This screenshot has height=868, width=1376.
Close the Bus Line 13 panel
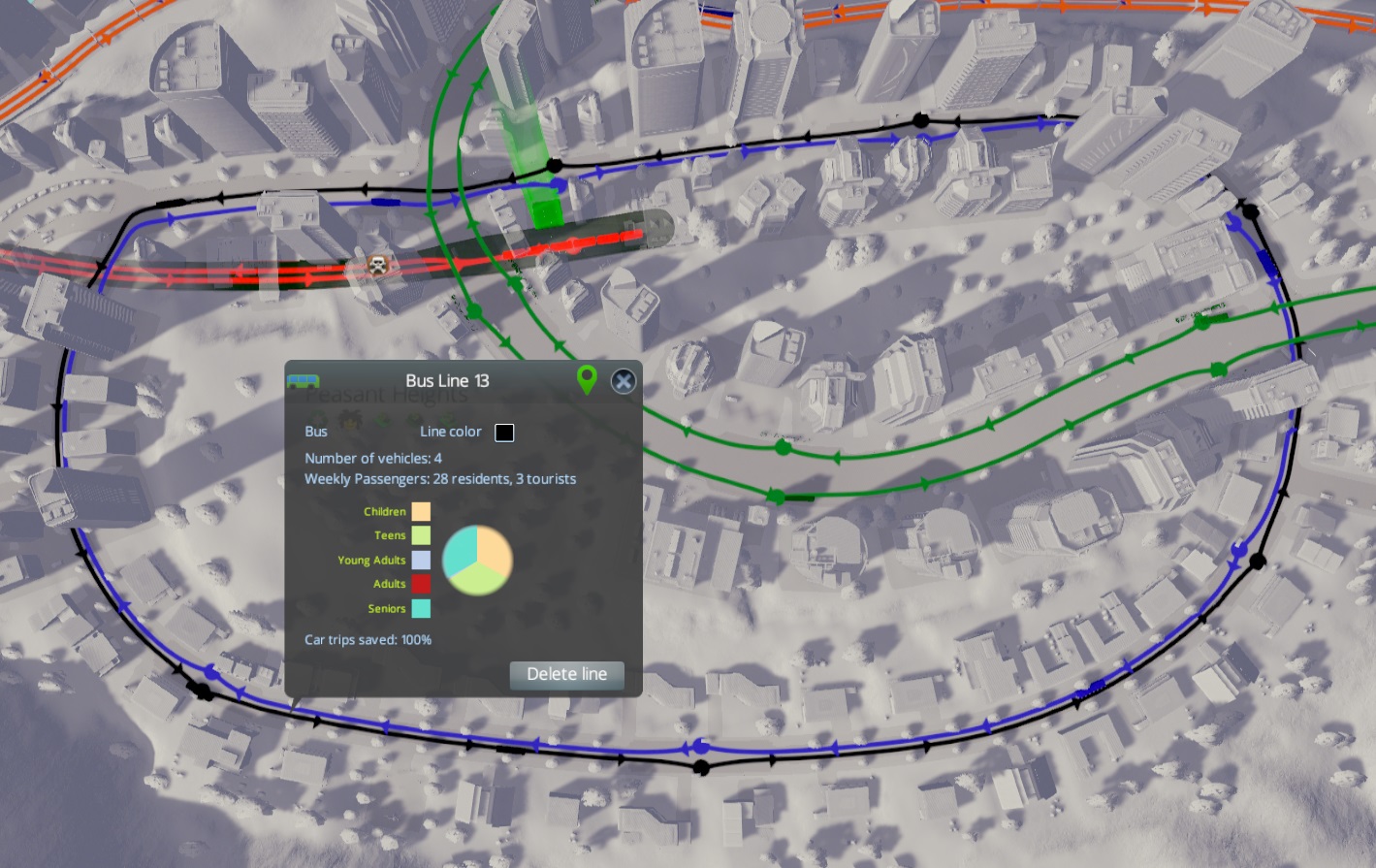(x=624, y=381)
